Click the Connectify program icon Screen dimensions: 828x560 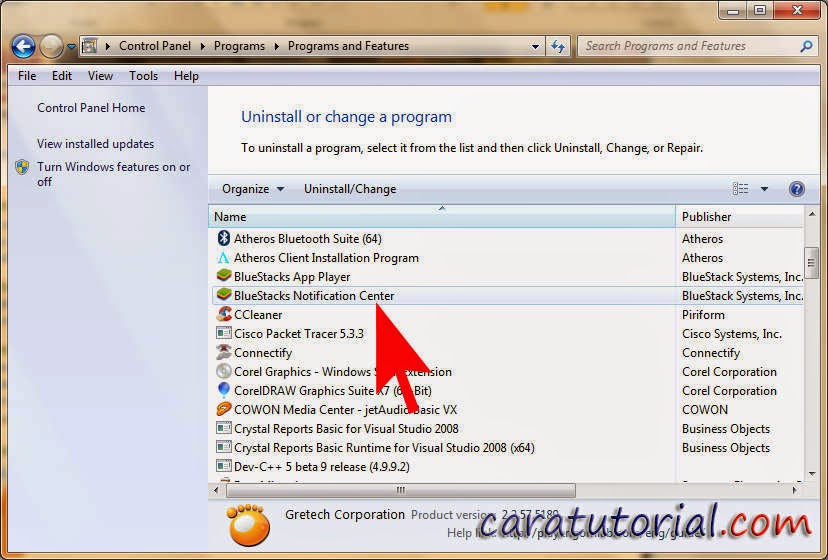coord(224,352)
